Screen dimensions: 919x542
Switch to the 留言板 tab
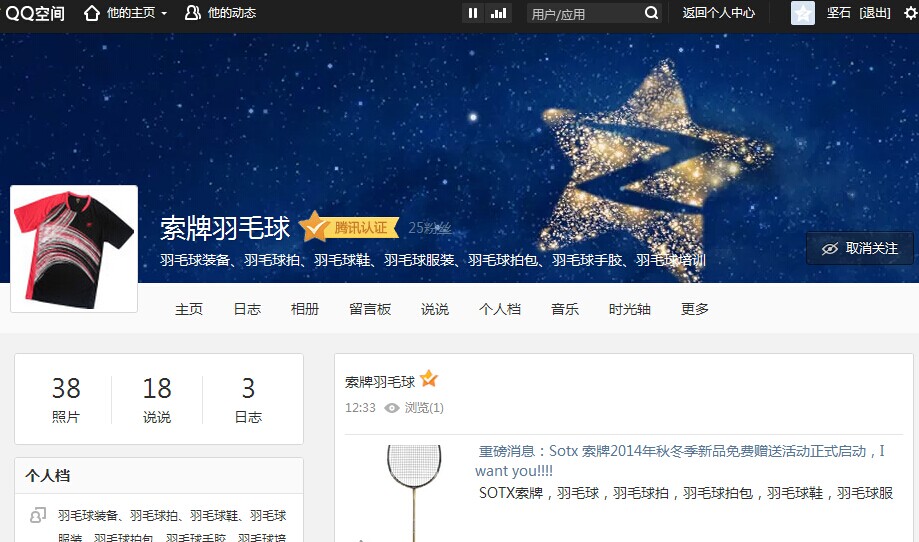370,309
